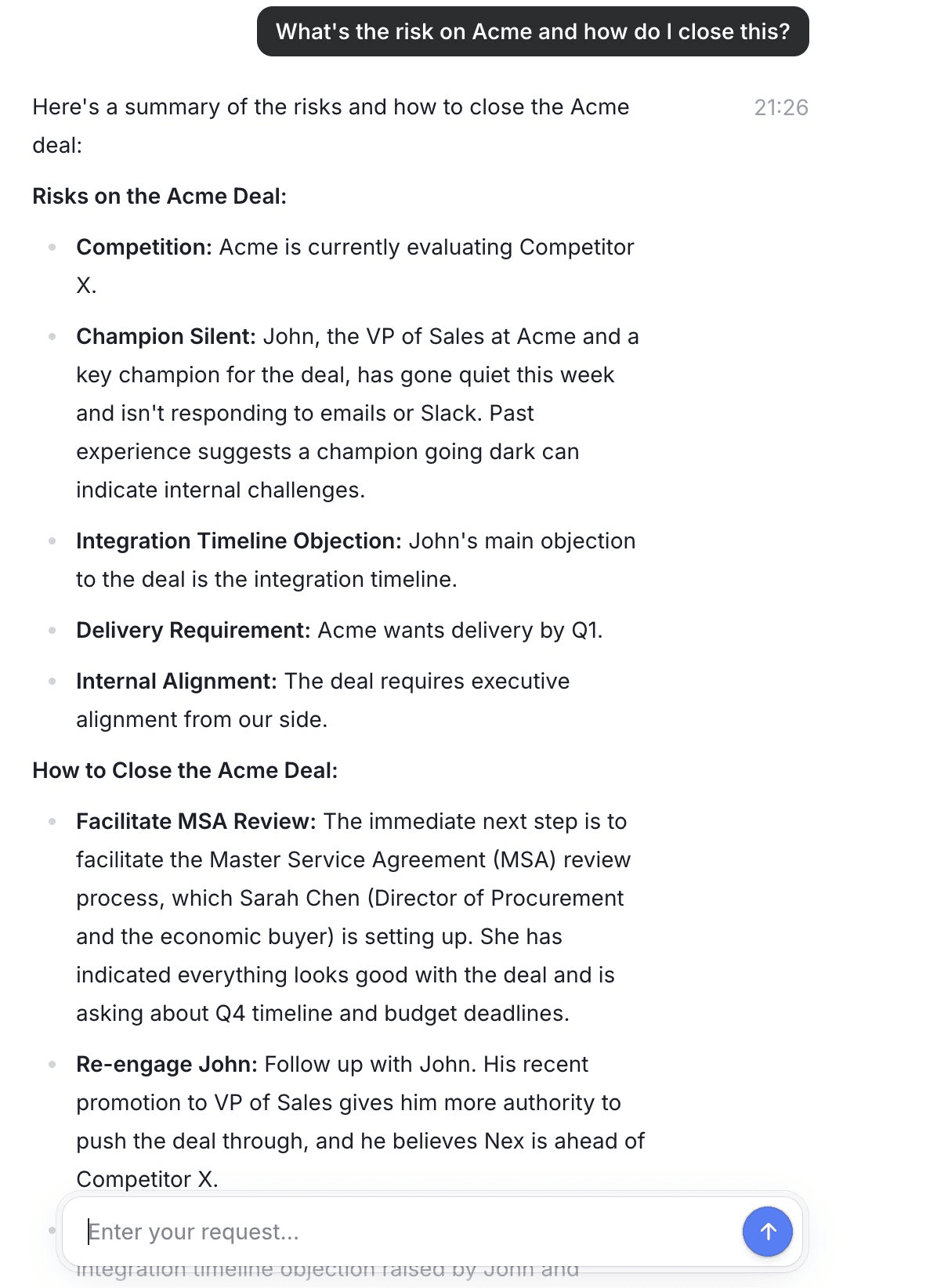The width and height of the screenshot is (937, 1288).
Task: Select the bullet dot beside Competition
Action: pyautogui.click(x=52, y=248)
